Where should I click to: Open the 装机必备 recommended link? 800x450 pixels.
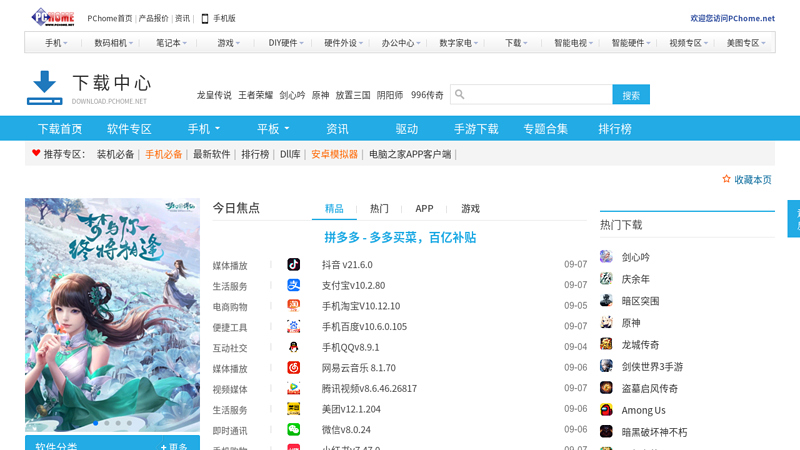[x=115, y=154]
